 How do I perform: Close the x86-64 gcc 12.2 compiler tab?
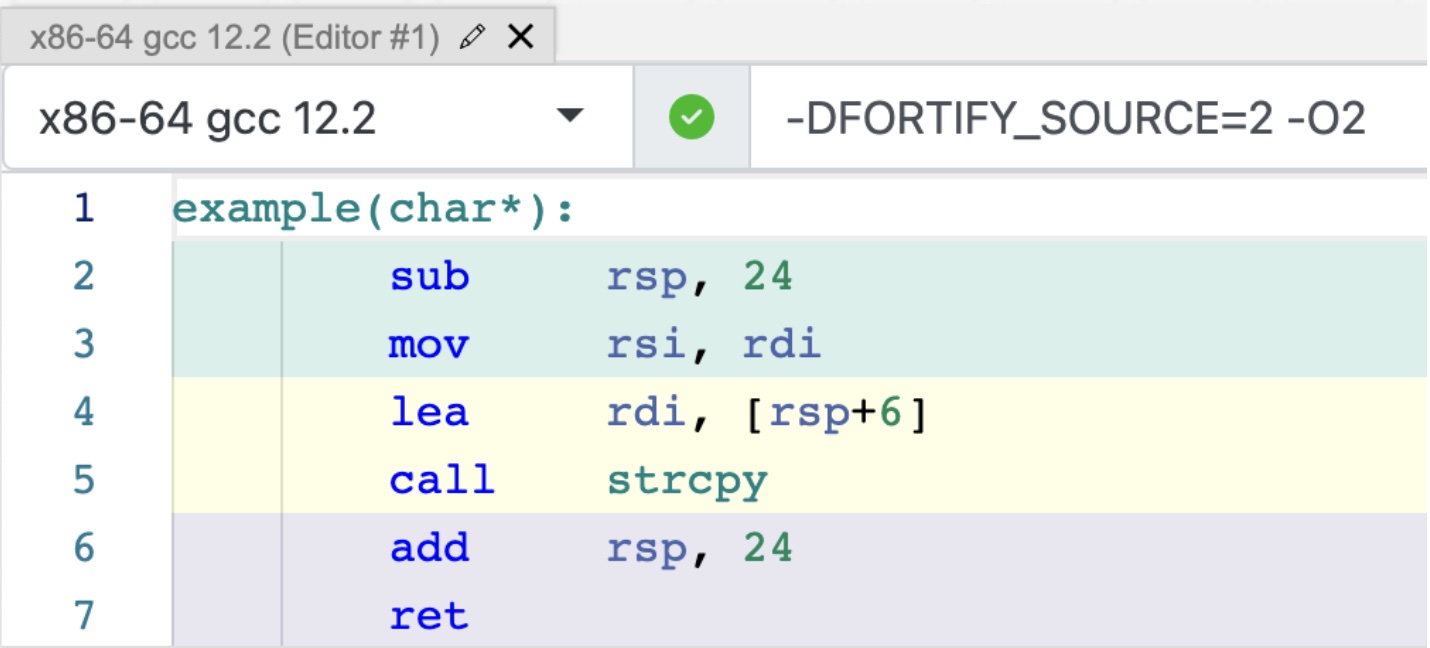[x=521, y=38]
